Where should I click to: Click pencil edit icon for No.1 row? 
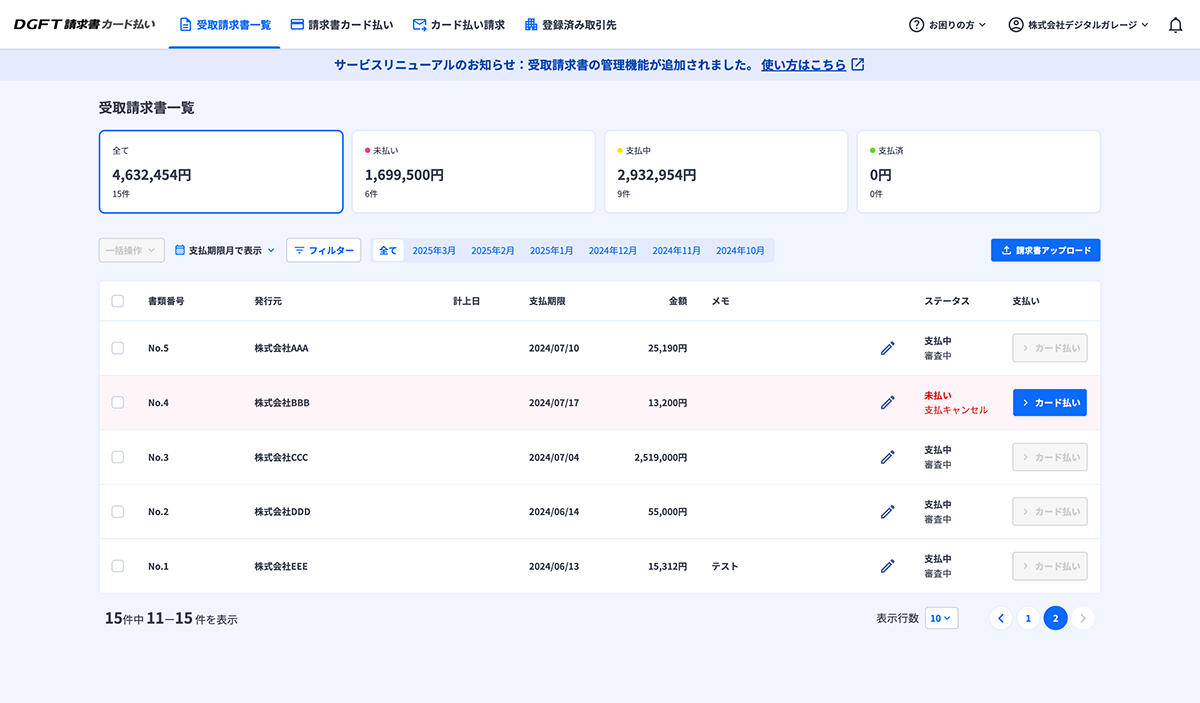coord(887,566)
